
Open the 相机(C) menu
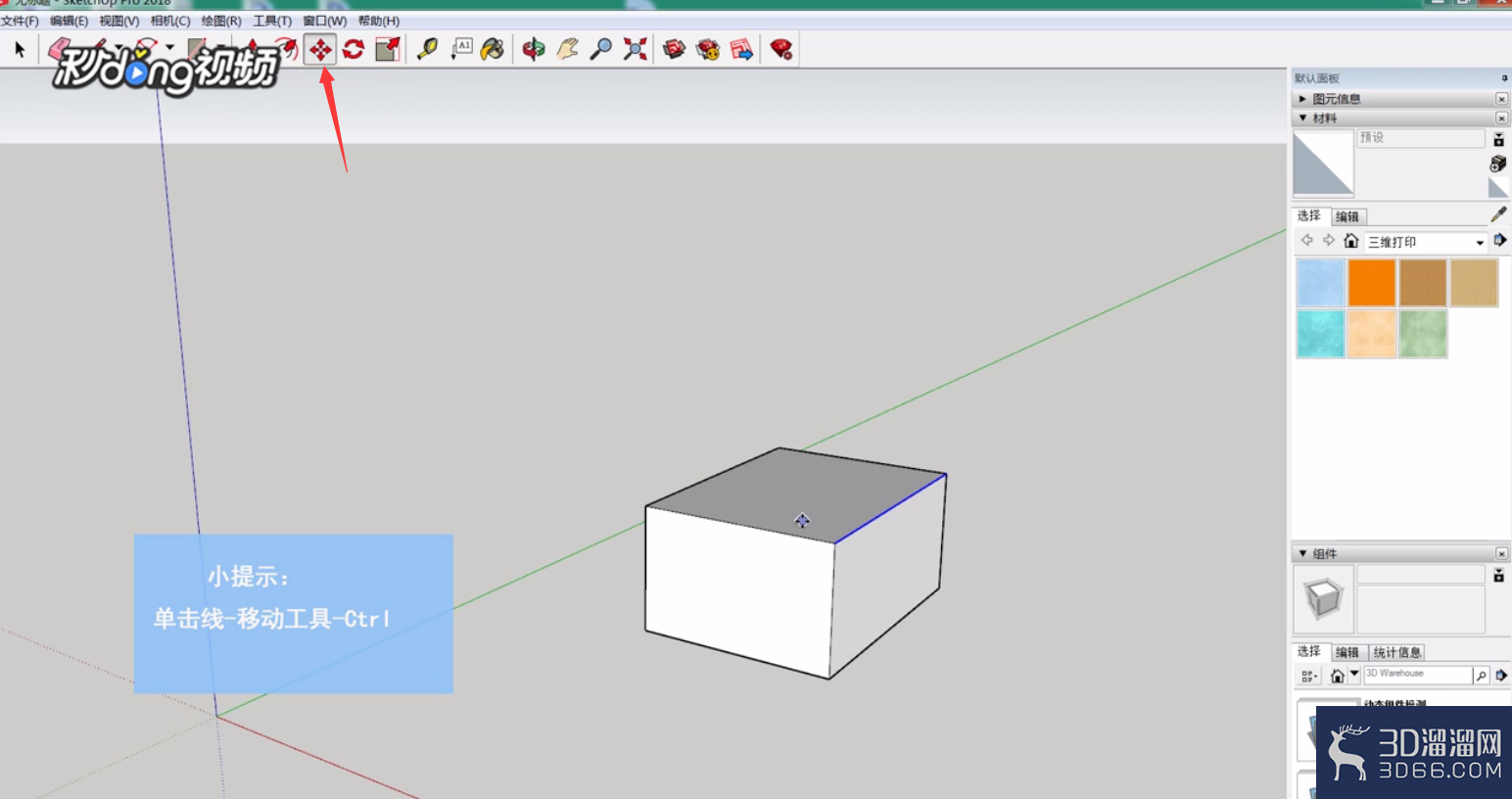click(170, 21)
